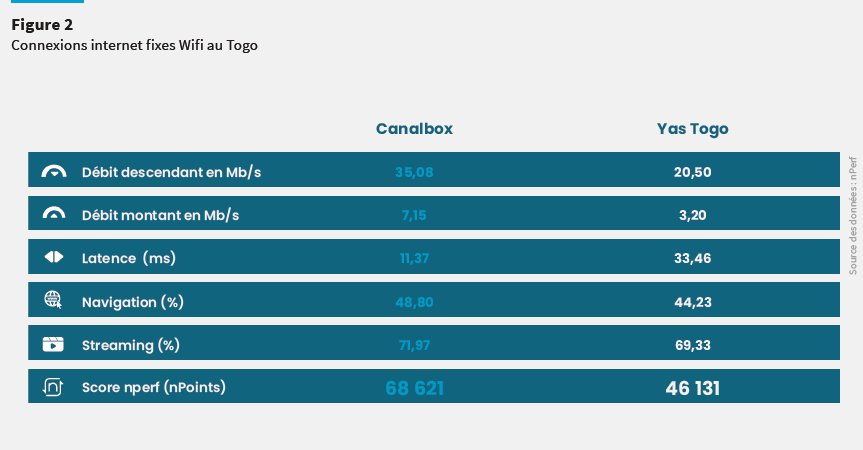Click the latency arrows icon
Viewport: 863px width, 450px height.
(x=54, y=257)
